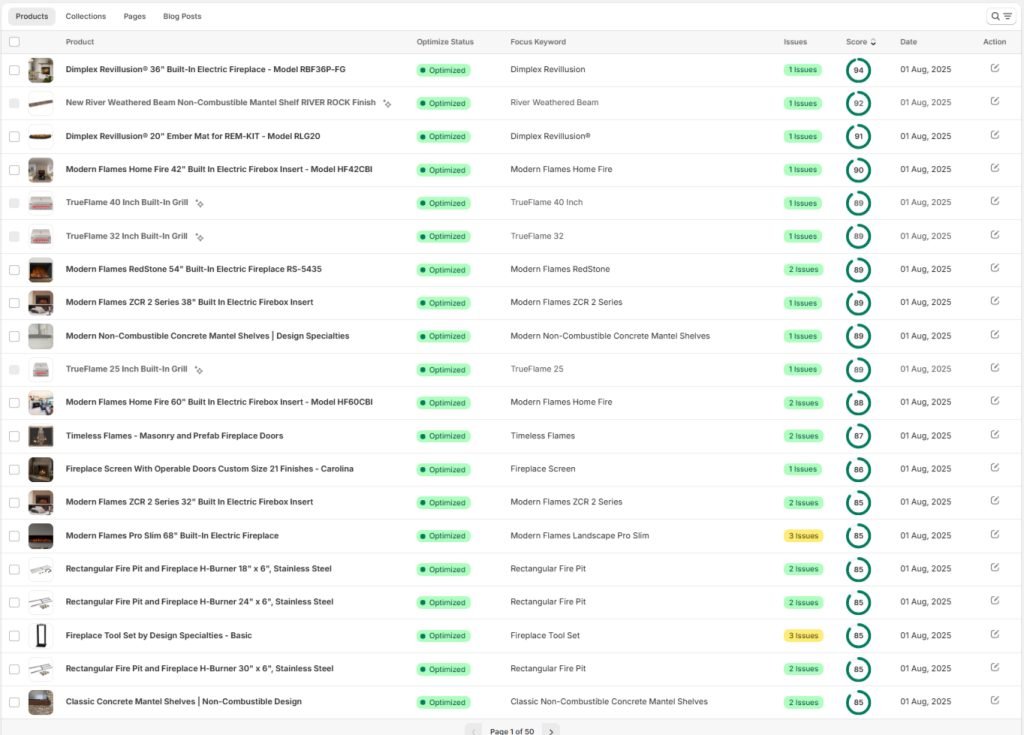Open Blog Posts tab
1024x735 pixels.
[182, 16]
